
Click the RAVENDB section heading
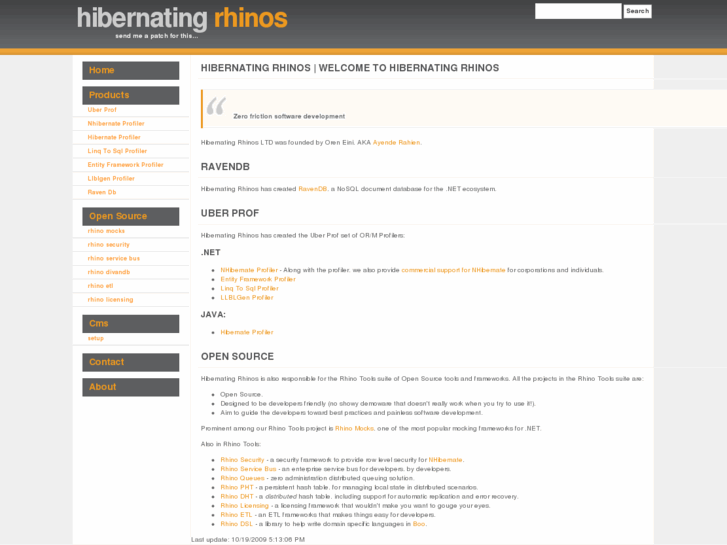click(225, 167)
